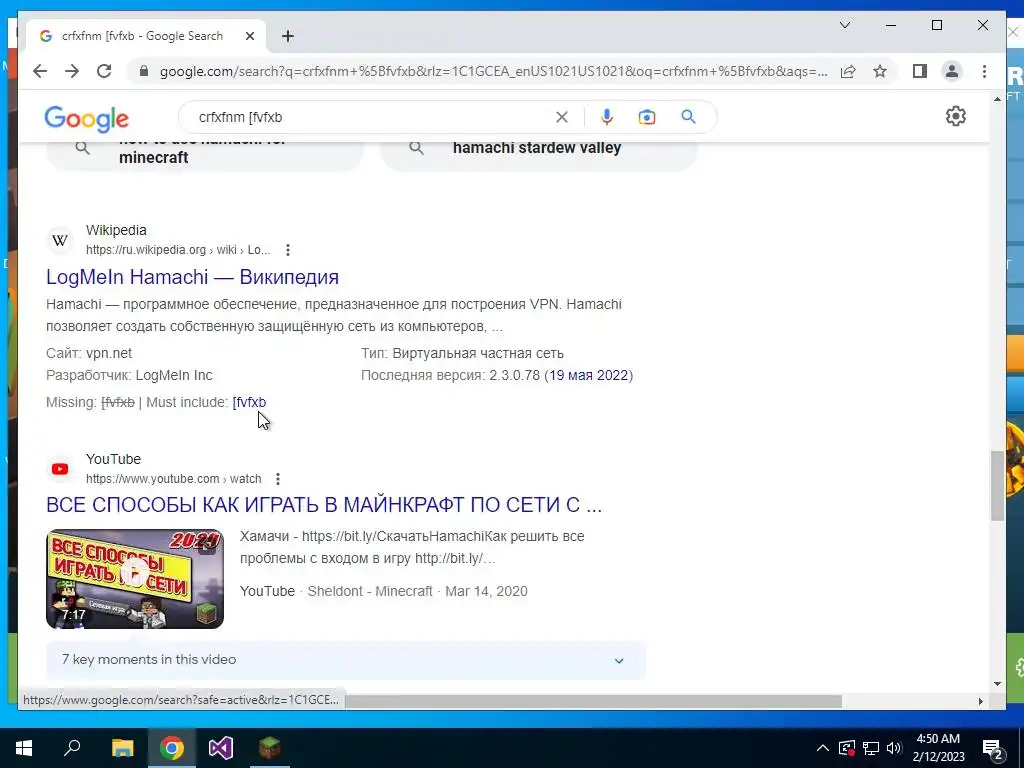Close the Google Search tab
Image resolution: width=1024 pixels, height=768 pixels.
click(x=249, y=37)
